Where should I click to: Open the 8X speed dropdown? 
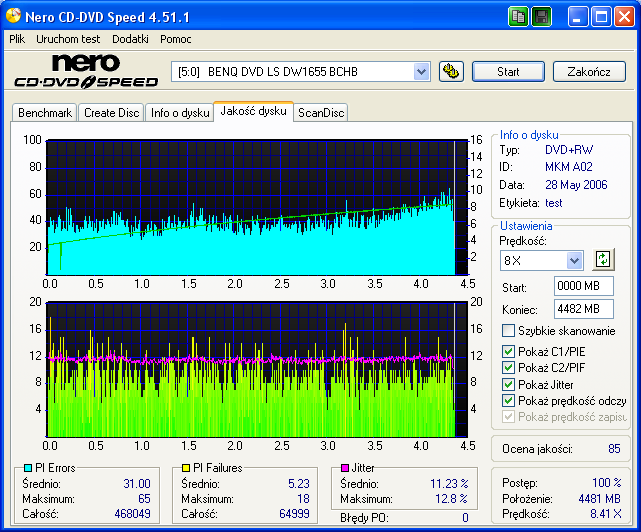tap(574, 260)
